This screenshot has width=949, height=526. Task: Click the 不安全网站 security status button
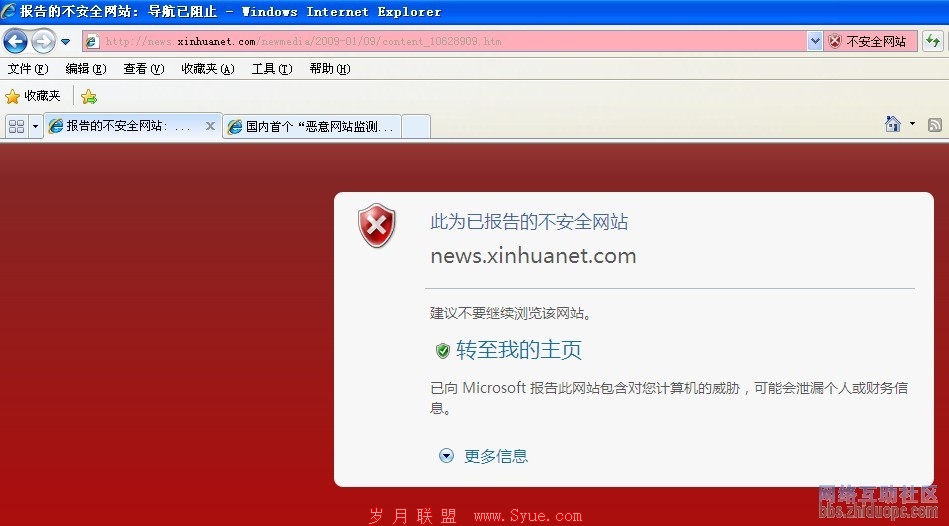coord(870,41)
